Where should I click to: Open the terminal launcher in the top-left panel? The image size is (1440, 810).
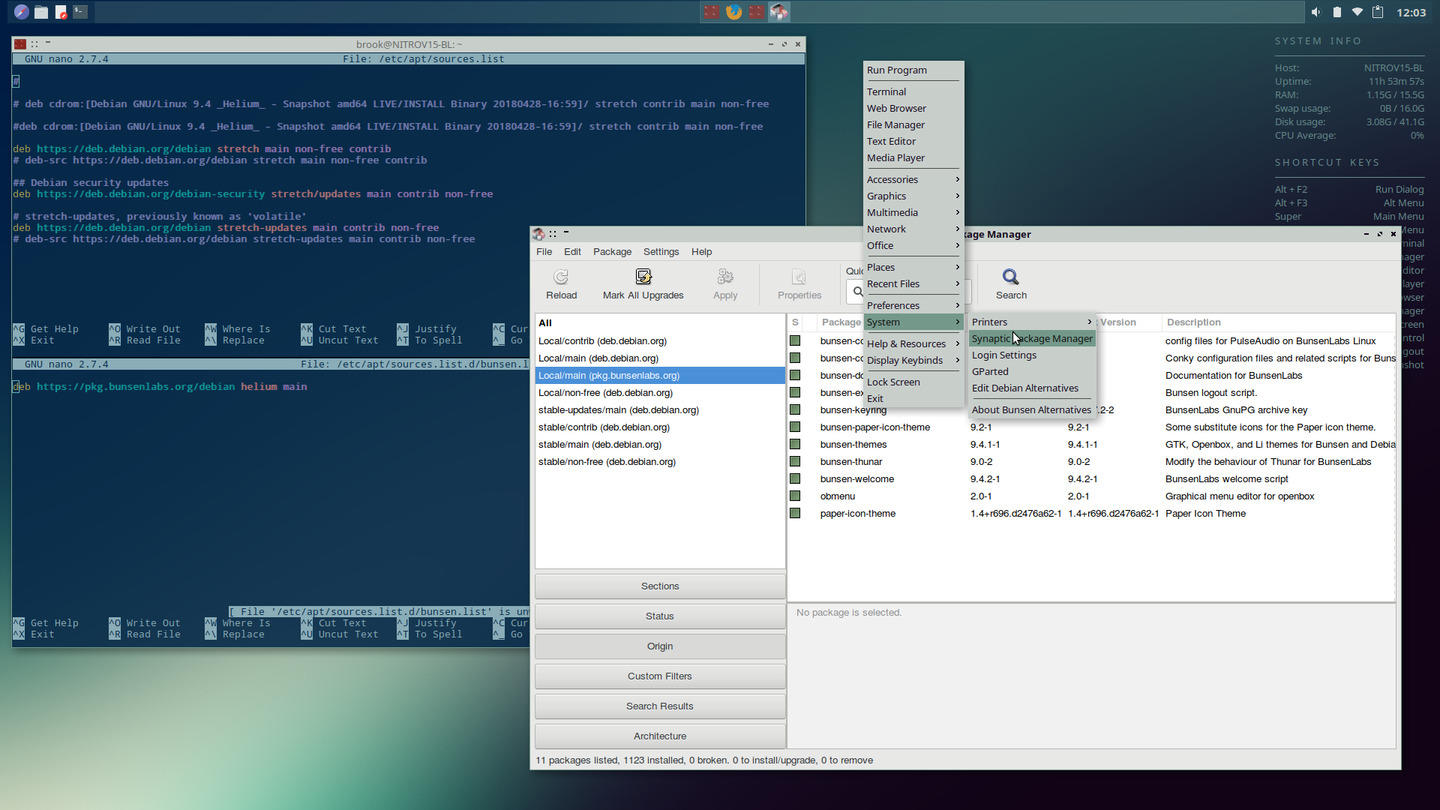(x=80, y=12)
